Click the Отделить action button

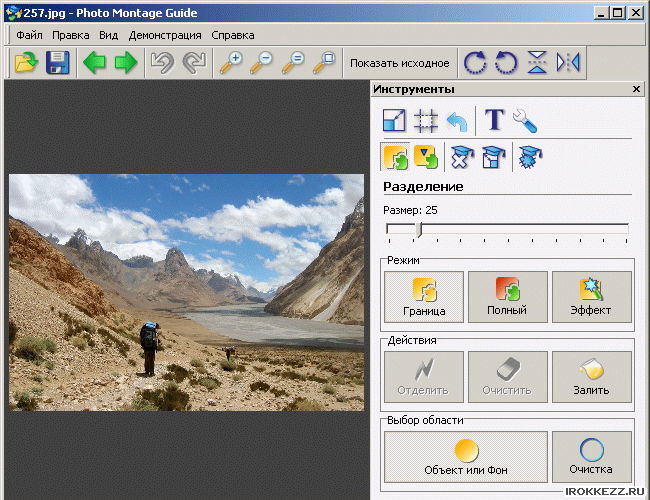point(424,377)
